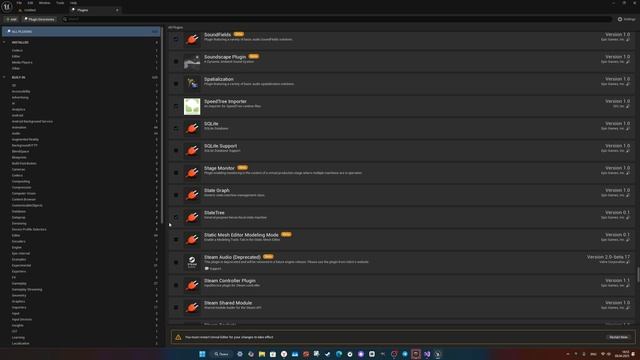Click the State Graph plugin icon
Image resolution: width=640 pixels, height=360 pixels.
coord(192,195)
